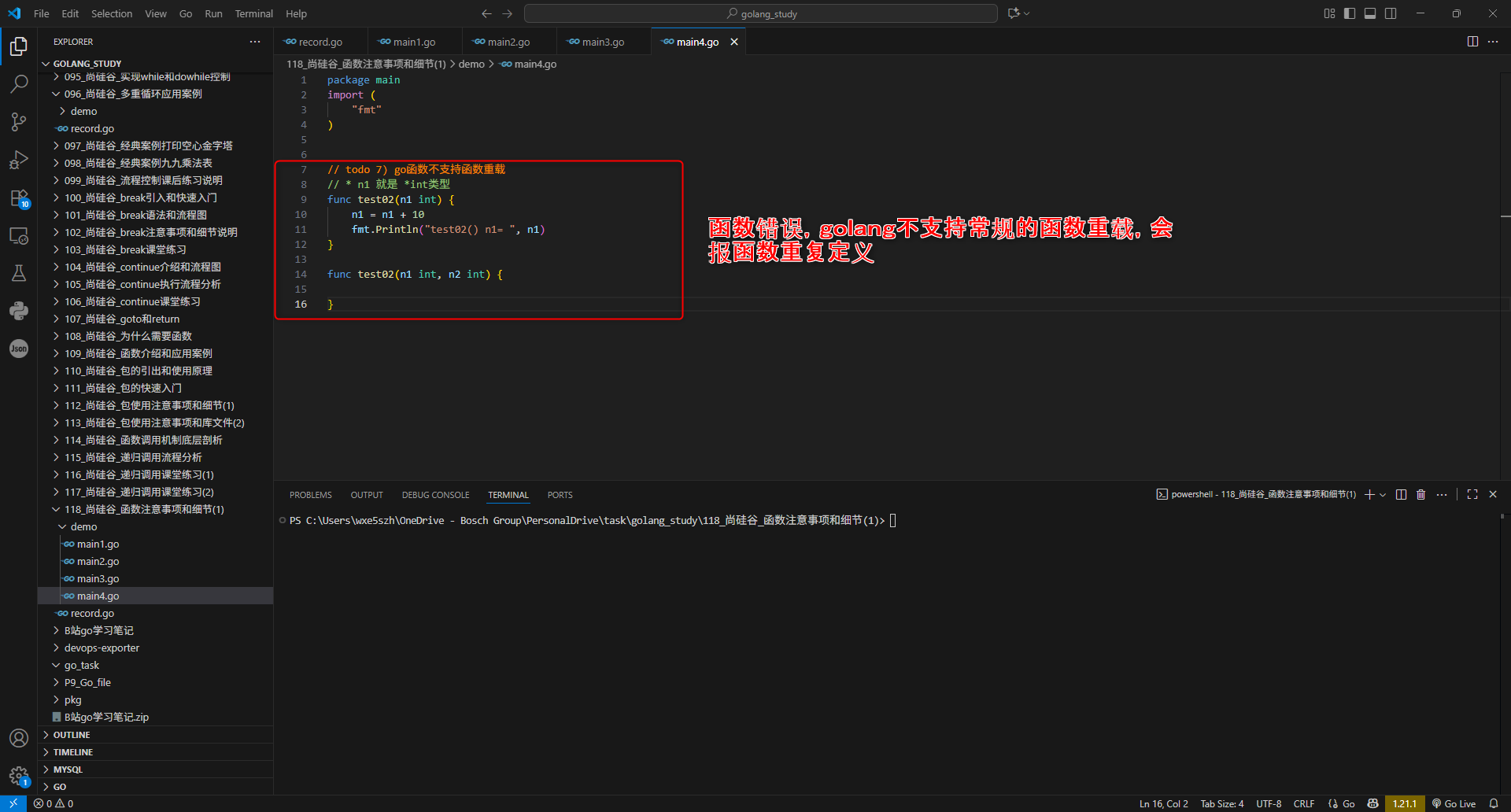1511x812 pixels.
Task: Open the Testing flask view
Action: click(19, 273)
